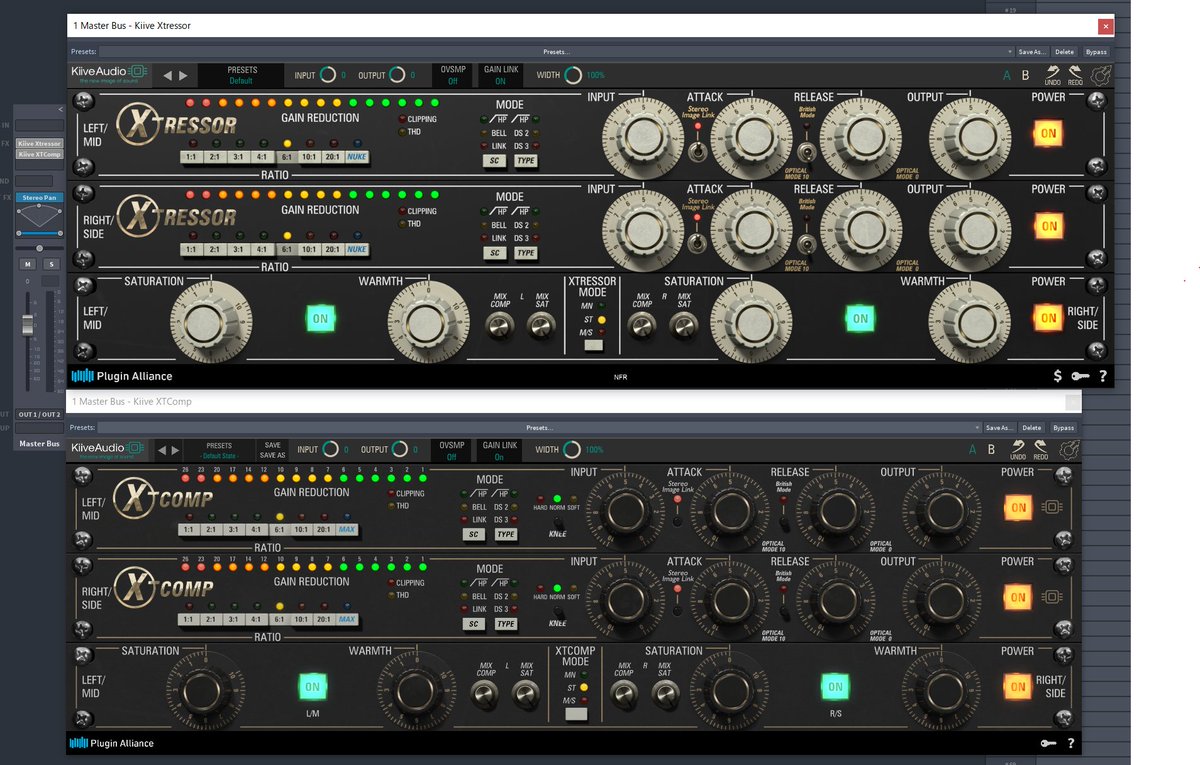The height and width of the screenshot is (765, 1200).
Task: Click the Master Bus volume fader
Action: tap(28, 323)
